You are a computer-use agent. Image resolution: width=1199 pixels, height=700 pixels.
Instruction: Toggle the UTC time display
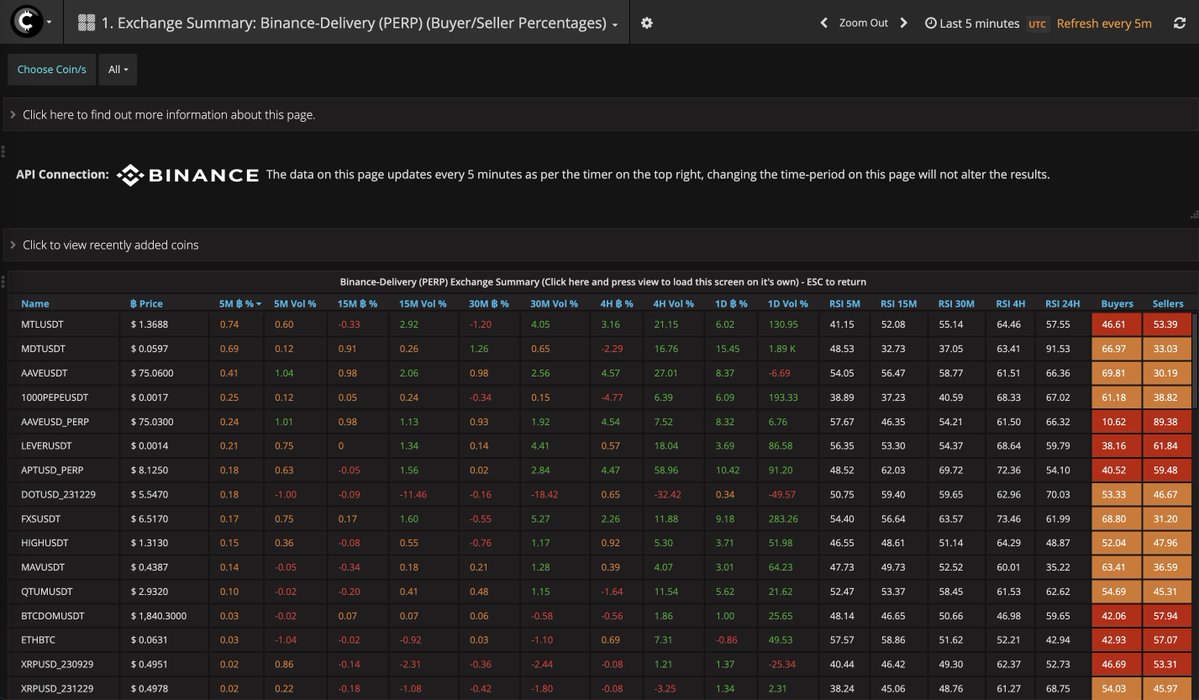point(1037,22)
